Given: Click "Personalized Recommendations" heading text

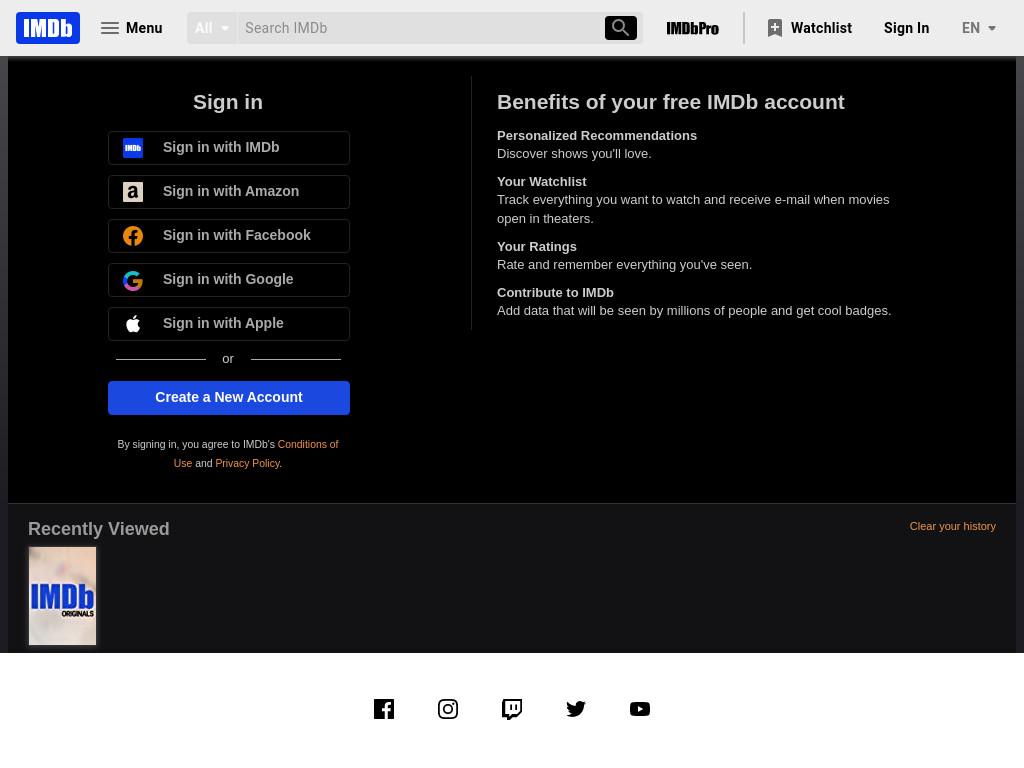Looking at the screenshot, I should pyautogui.click(x=597, y=136).
